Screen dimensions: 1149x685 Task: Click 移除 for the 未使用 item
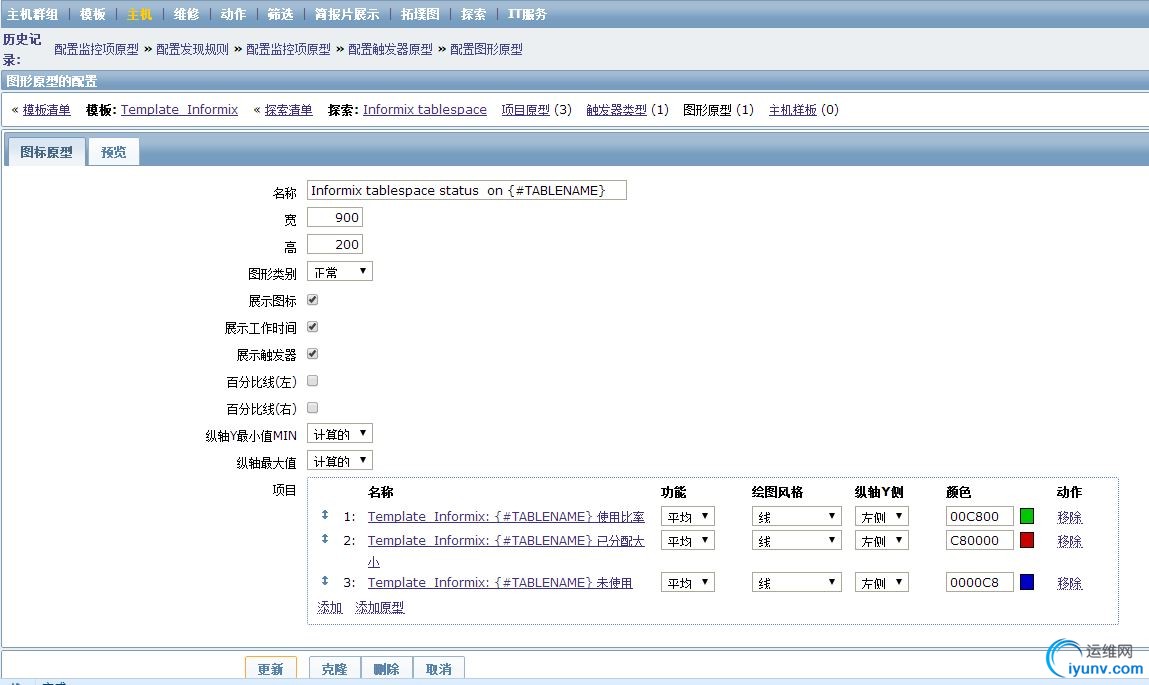pos(1069,583)
